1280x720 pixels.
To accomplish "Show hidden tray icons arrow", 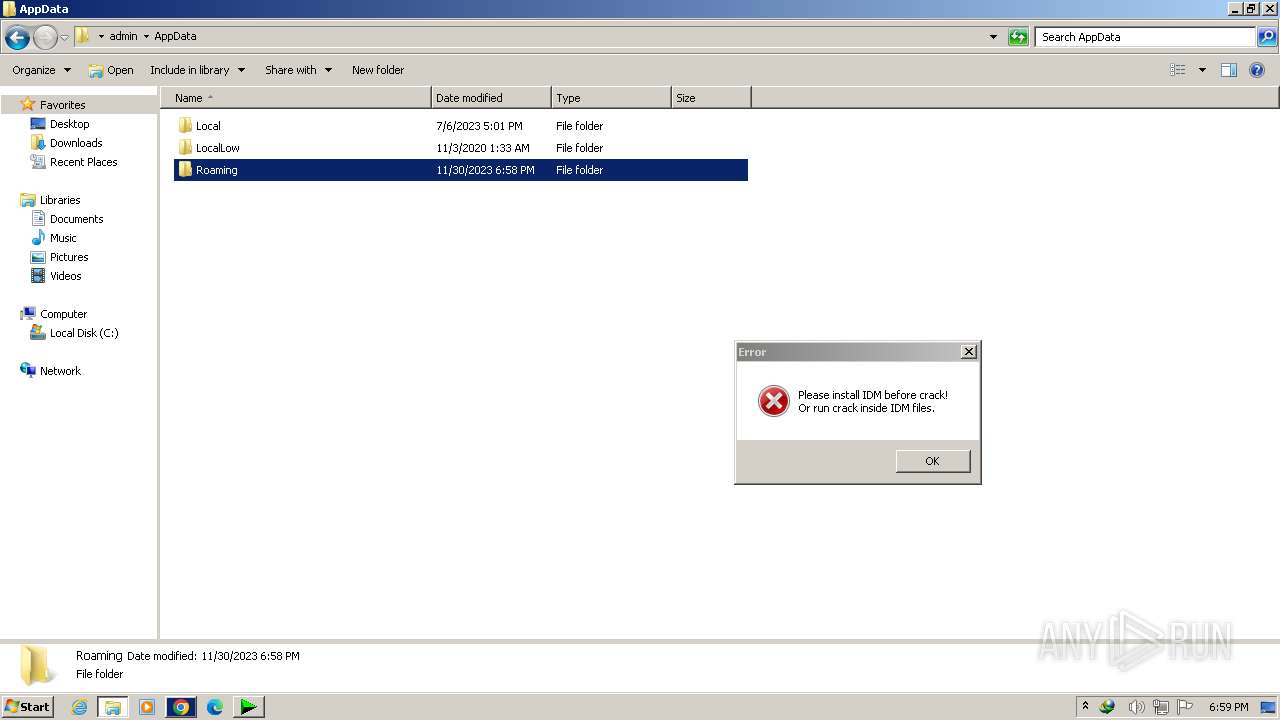I will pos(1085,707).
